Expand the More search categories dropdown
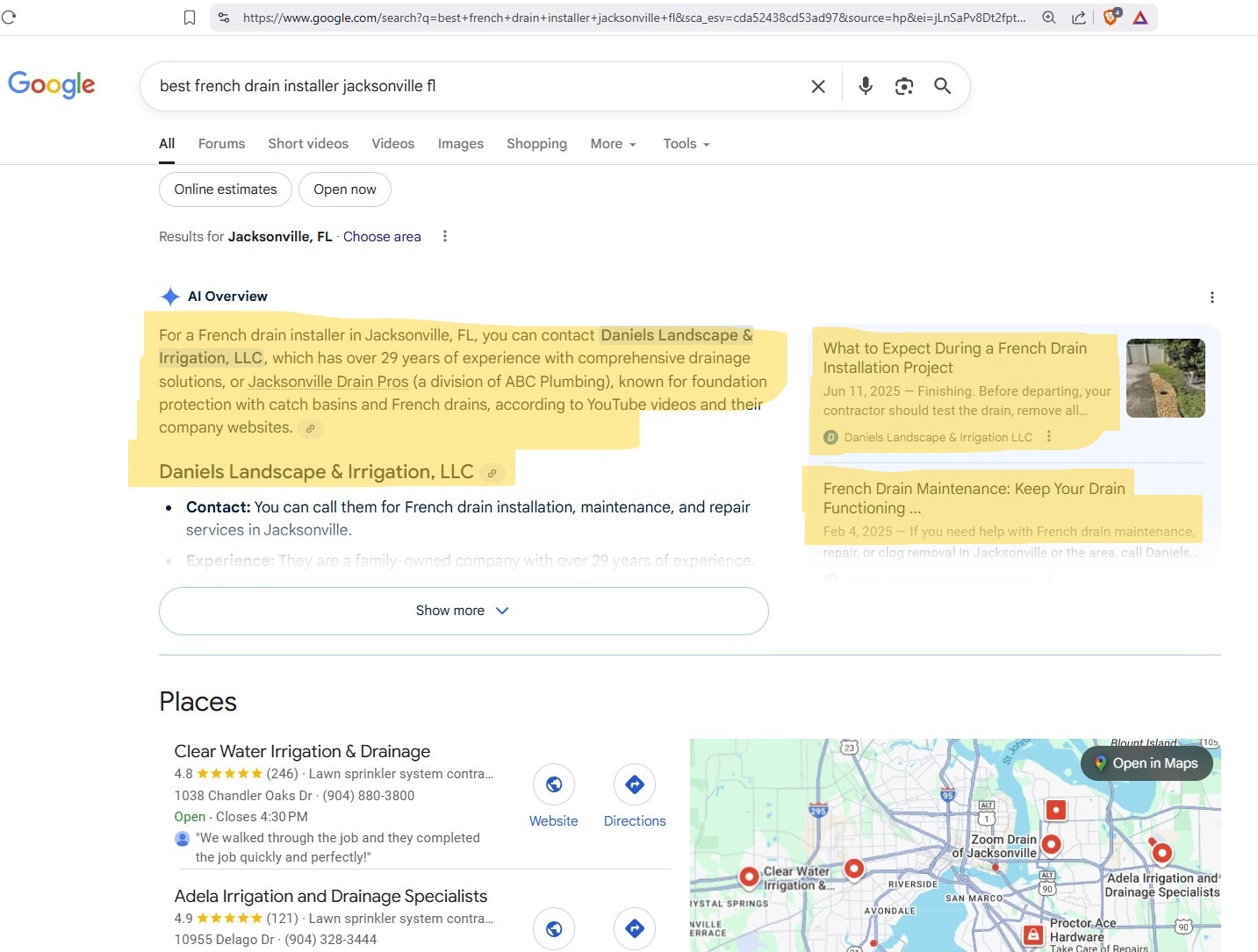1258x952 pixels. pyautogui.click(x=613, y=144)
